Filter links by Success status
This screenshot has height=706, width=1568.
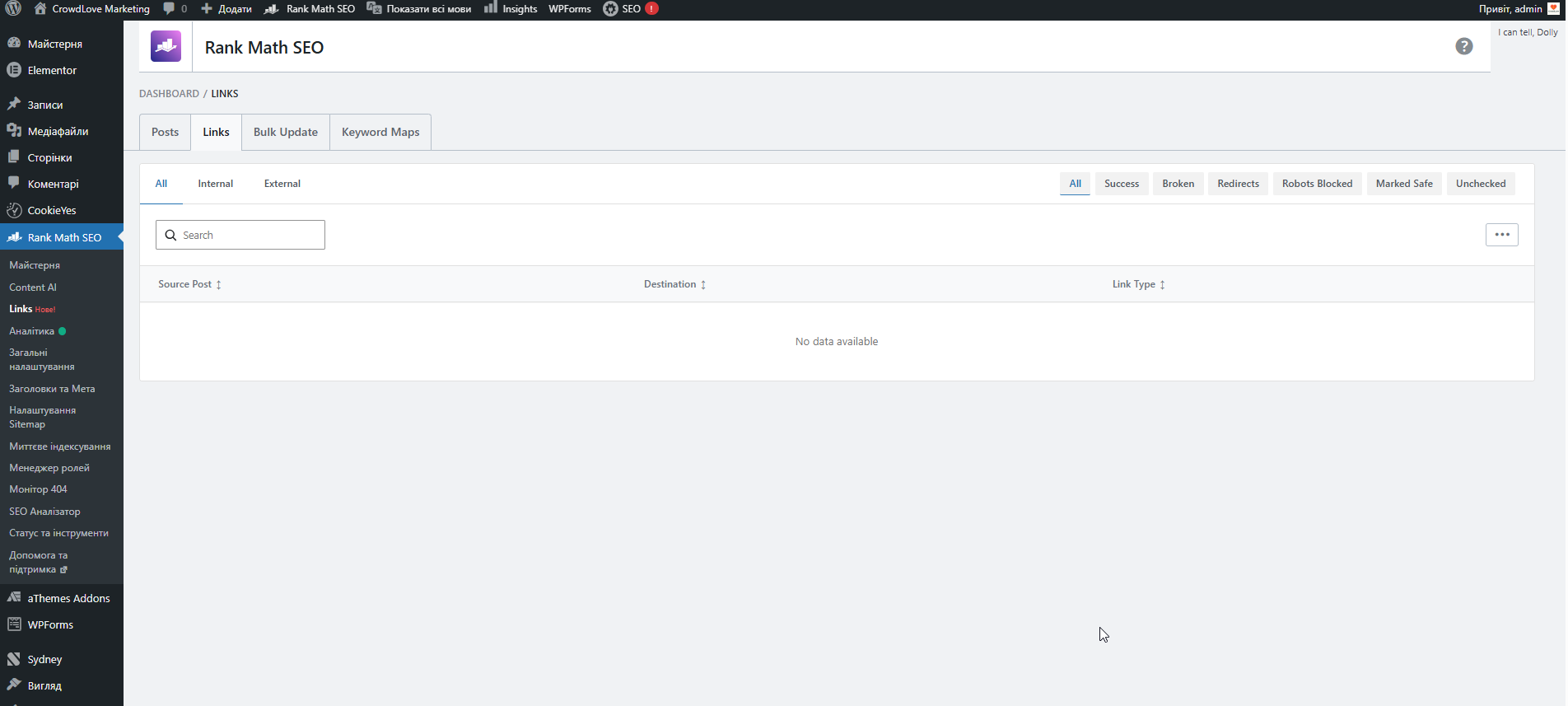[1122, 184]
